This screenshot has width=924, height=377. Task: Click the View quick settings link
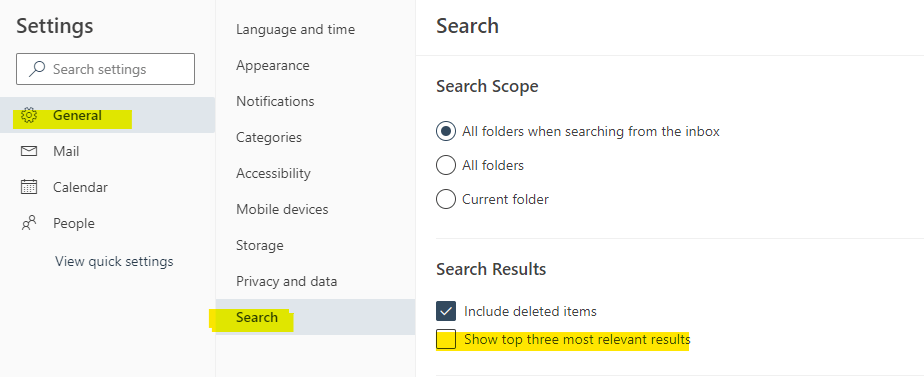click(114, 261)
